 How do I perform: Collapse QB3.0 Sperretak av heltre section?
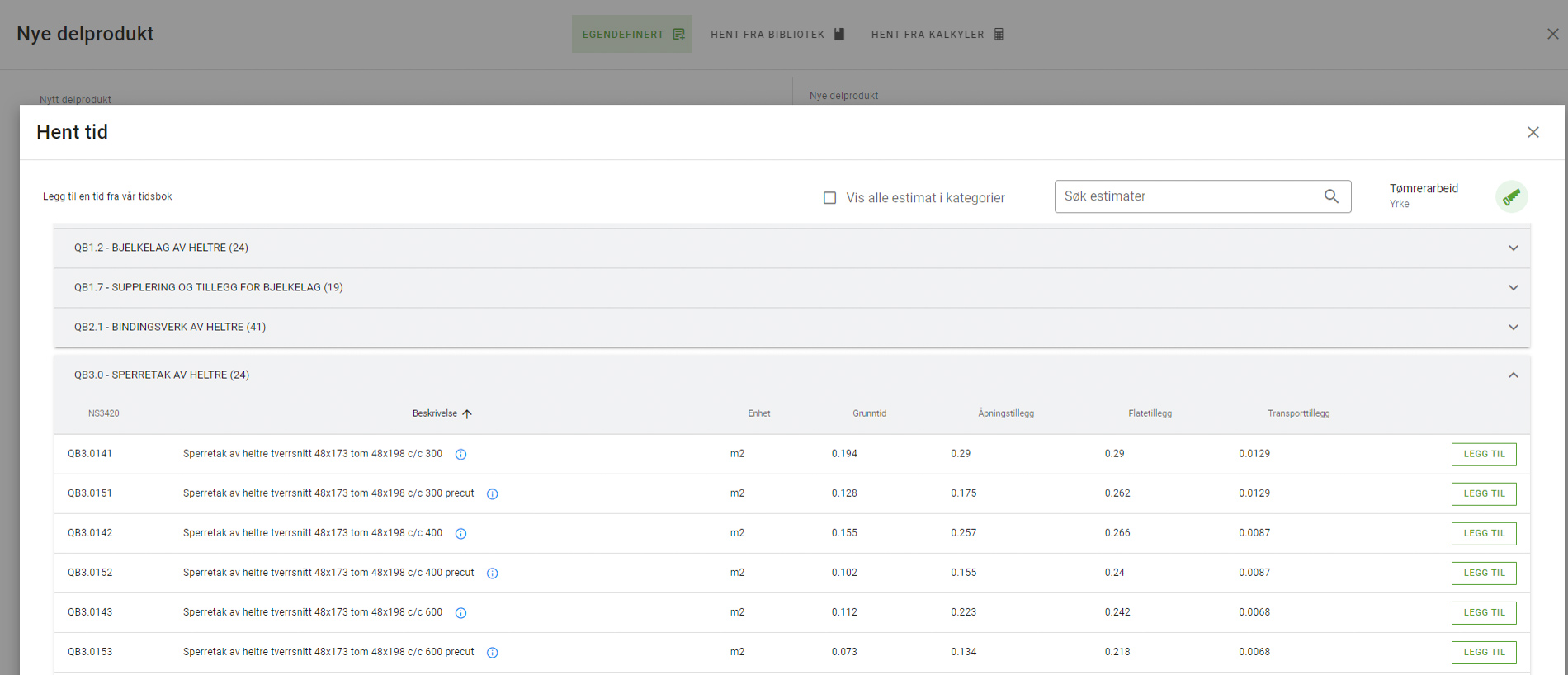click(x=1513, y=375)
